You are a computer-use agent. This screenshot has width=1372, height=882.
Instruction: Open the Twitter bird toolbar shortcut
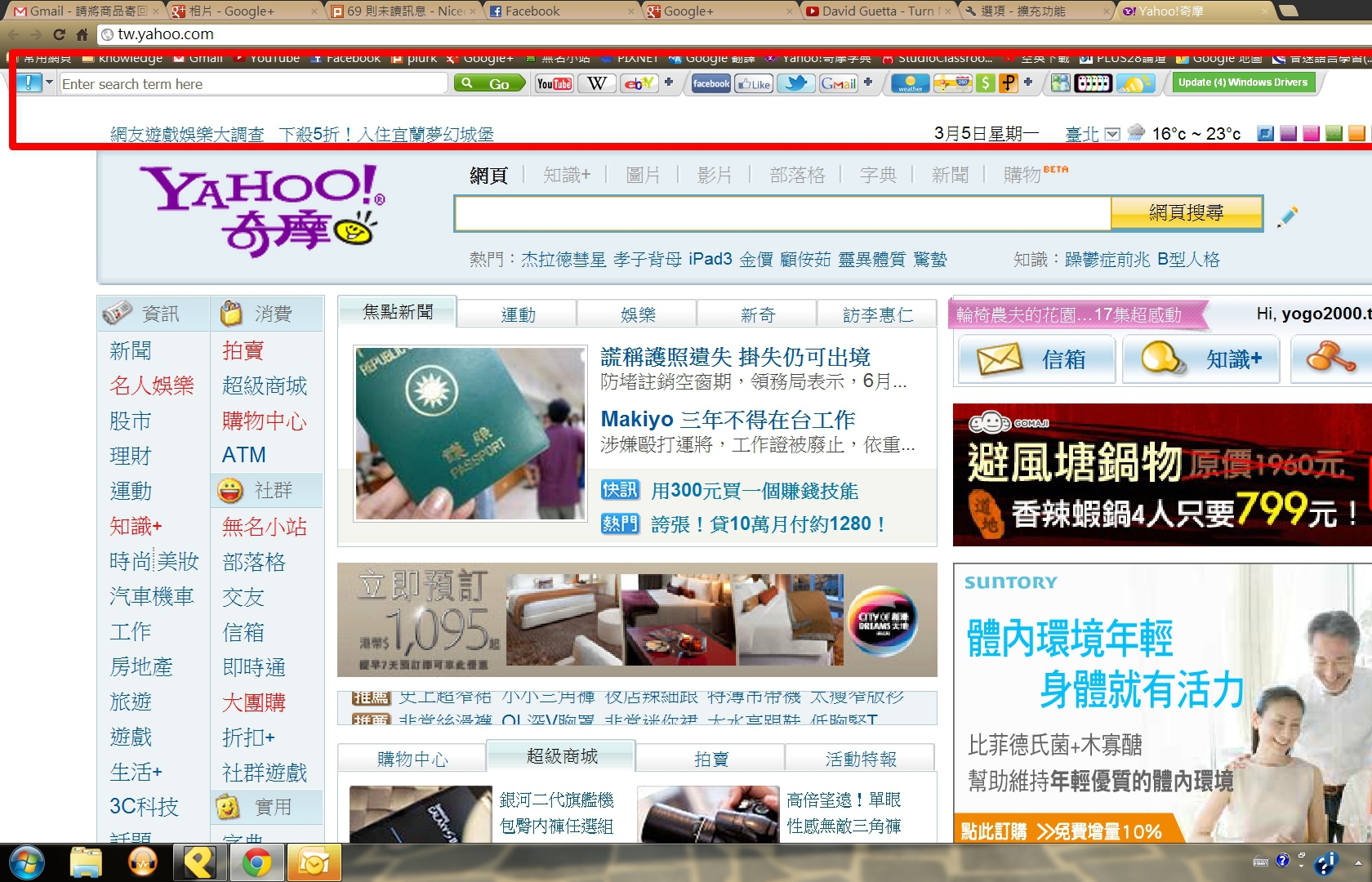(x=795, y=83)
